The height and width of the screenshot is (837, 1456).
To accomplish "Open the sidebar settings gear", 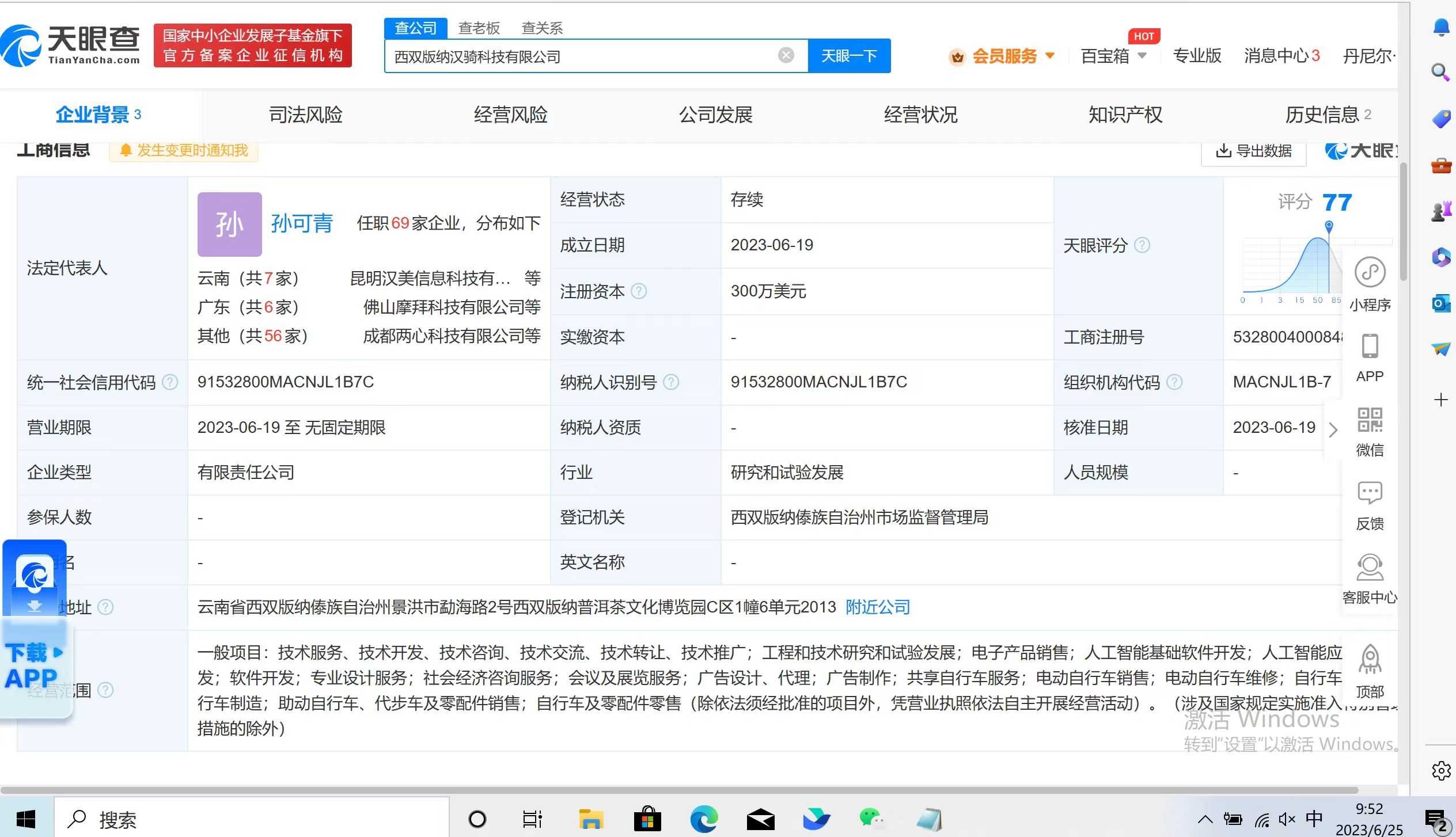I will coord(1440,770).
